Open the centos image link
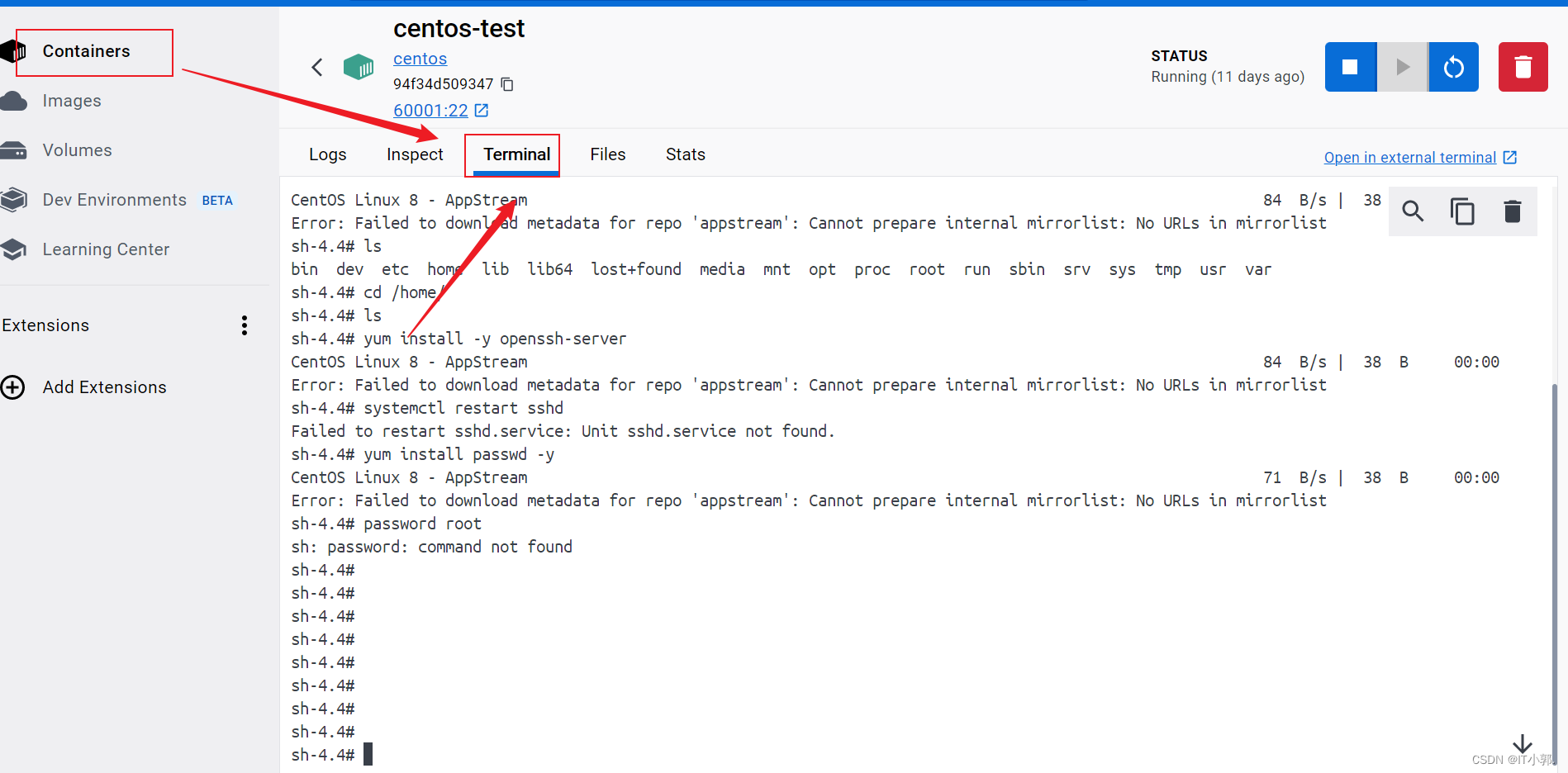 point(420,59)
